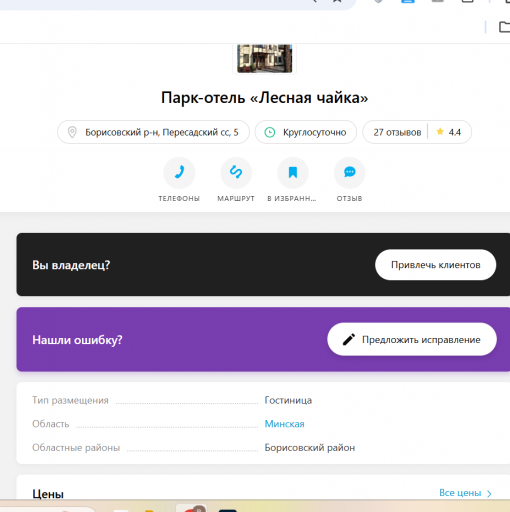Click the ОТЗЫВ caption text
The width and height of the screenshot is (510, 512).
click(x=349, y=199)
